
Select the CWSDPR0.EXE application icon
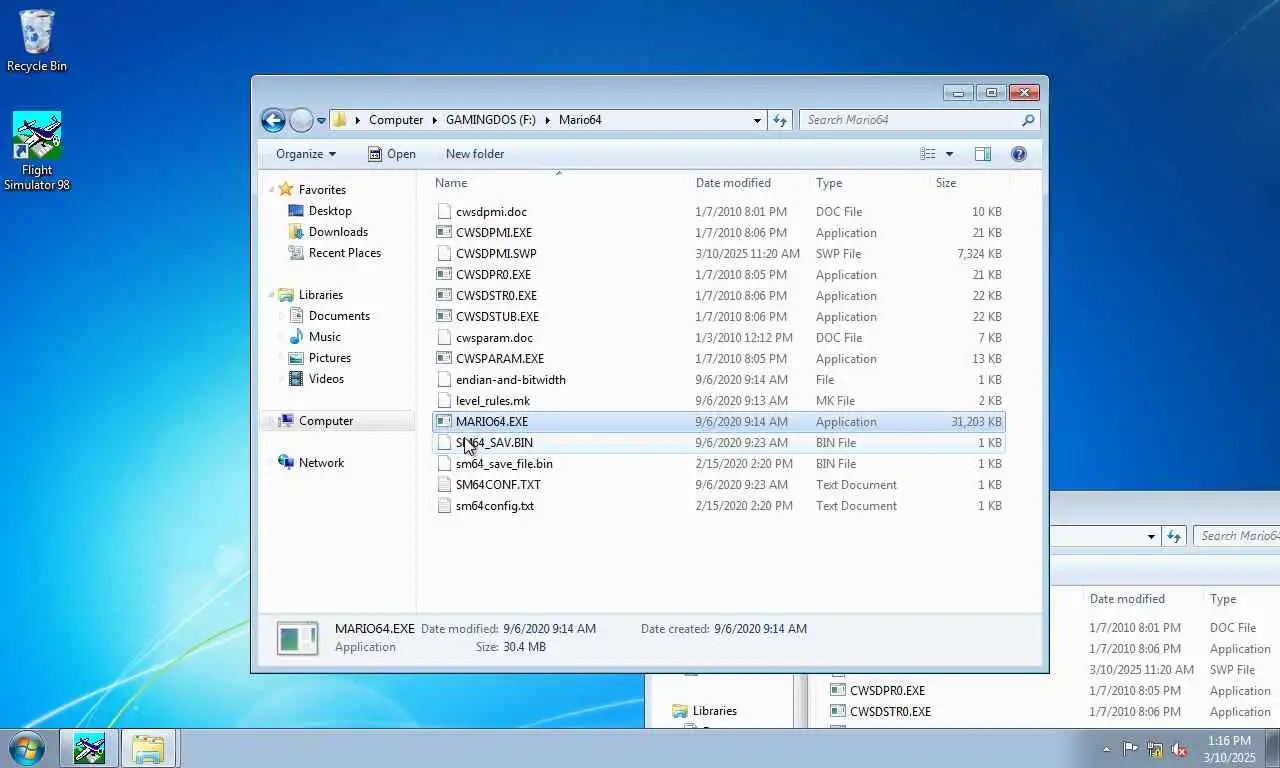[x=445, y=275]
